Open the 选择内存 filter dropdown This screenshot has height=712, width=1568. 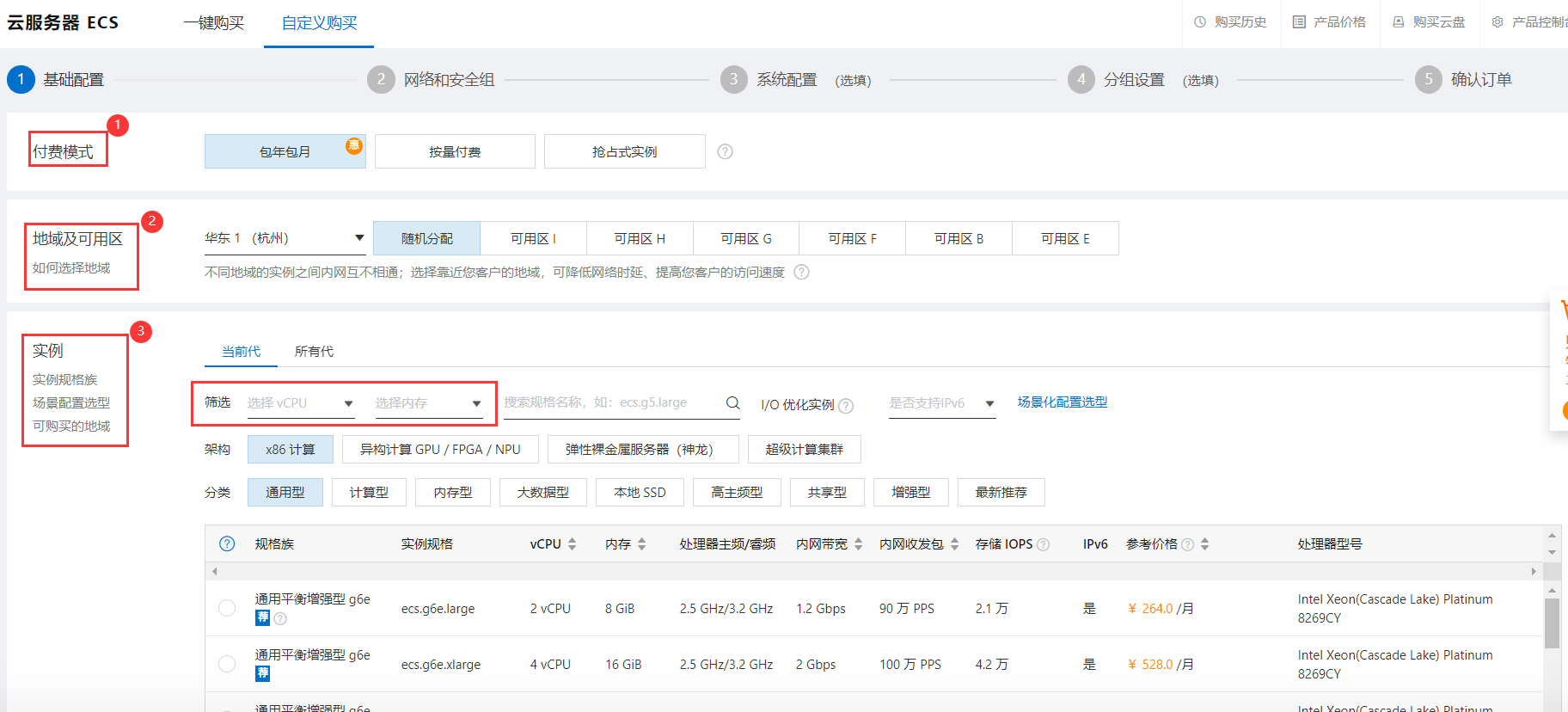point(429,403)
